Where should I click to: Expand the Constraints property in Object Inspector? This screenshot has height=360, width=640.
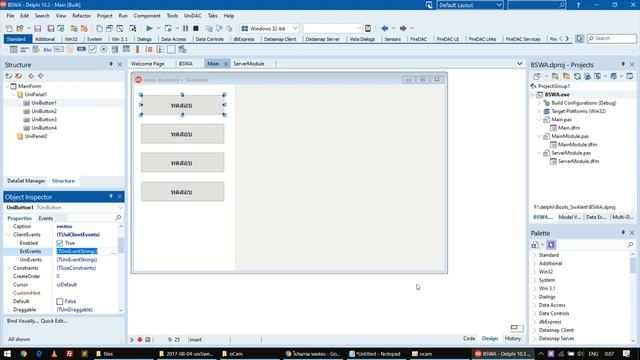[x=9, y=268]
